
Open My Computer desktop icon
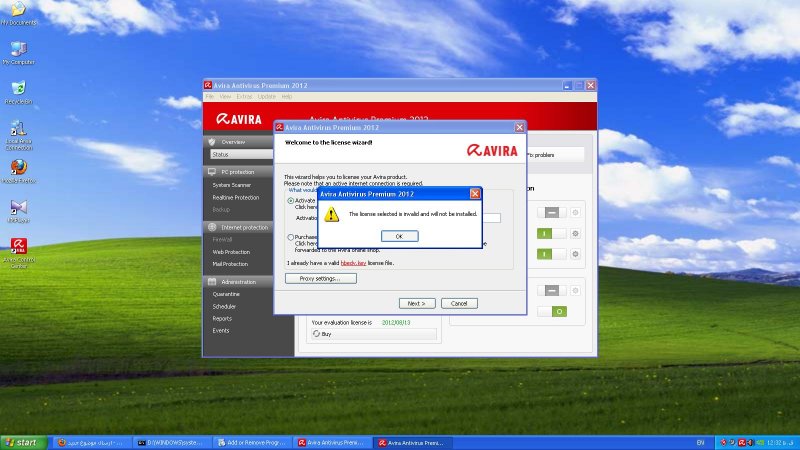(18, 53)
